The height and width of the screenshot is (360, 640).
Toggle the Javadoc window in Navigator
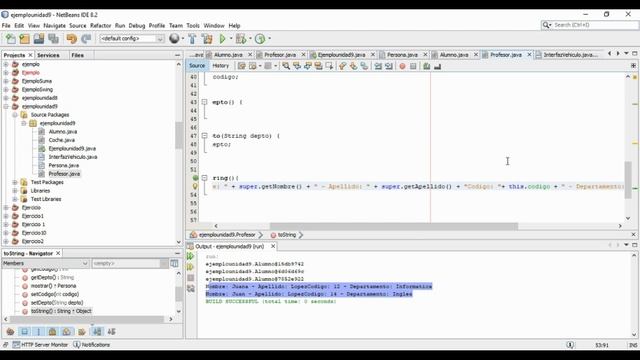(174, 263)
